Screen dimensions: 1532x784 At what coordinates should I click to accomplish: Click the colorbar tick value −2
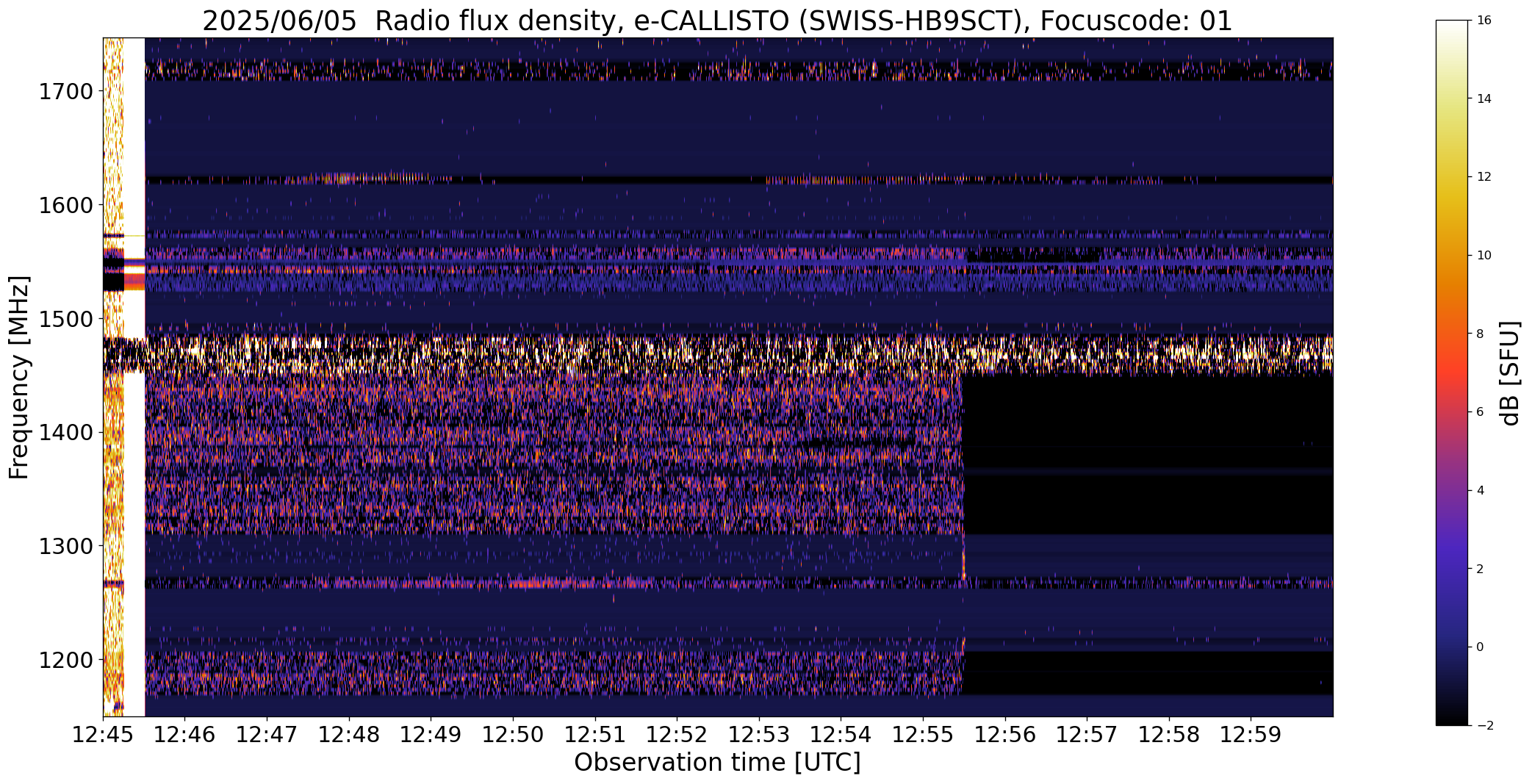[1484, 726]
